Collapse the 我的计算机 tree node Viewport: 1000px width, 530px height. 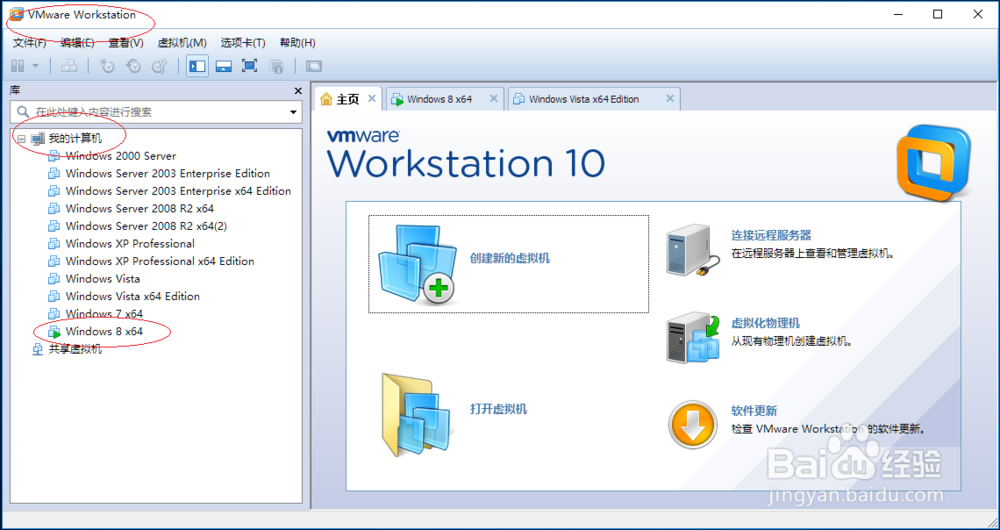click(x=22, y=138)
